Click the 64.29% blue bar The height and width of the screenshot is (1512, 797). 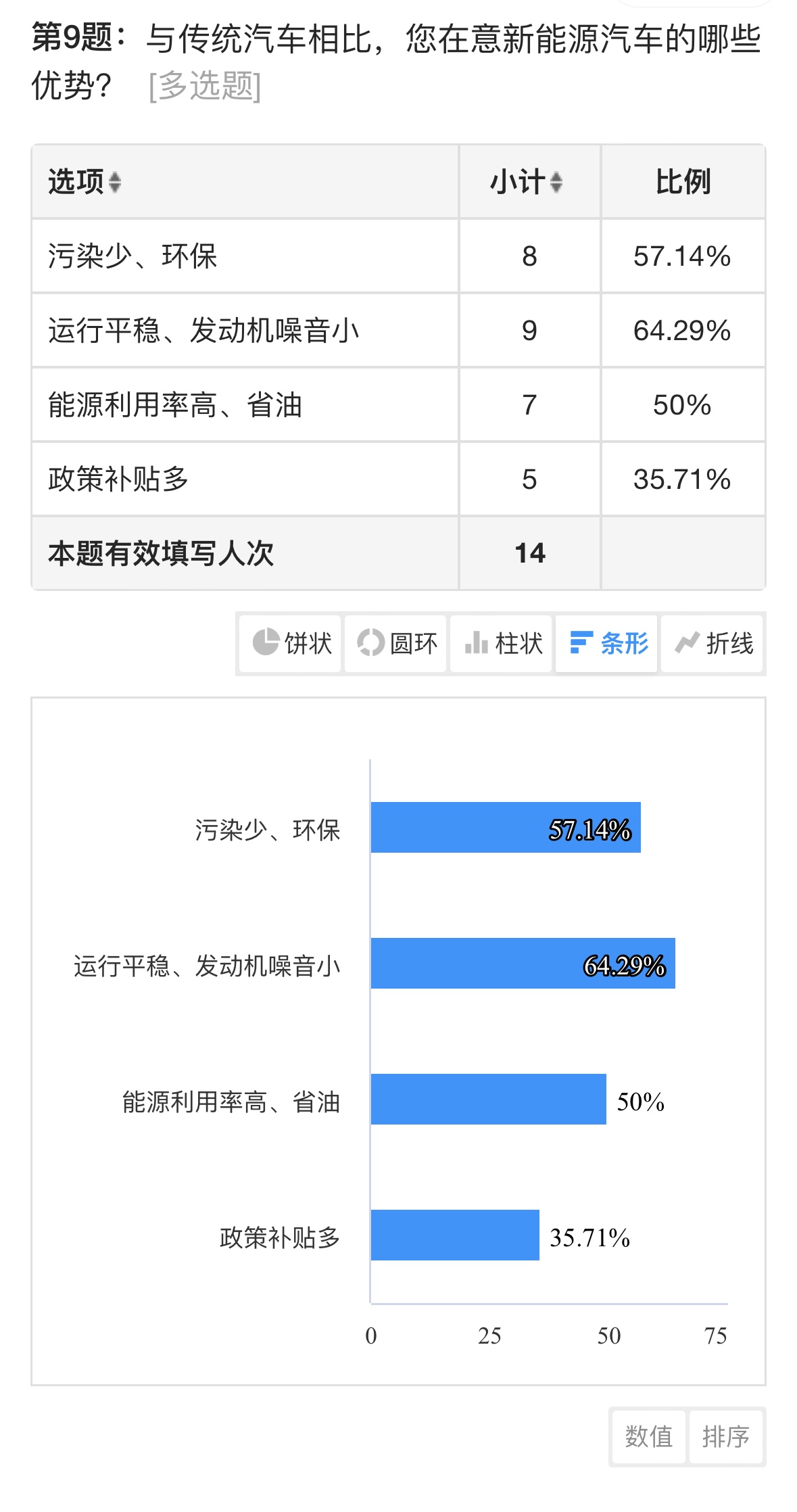click(523, 964)
